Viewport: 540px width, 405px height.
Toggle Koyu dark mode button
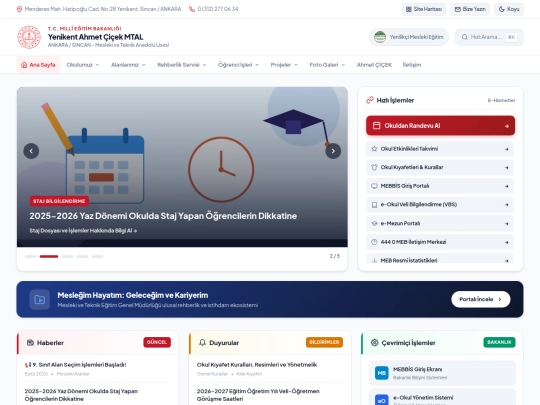(509, 9)
